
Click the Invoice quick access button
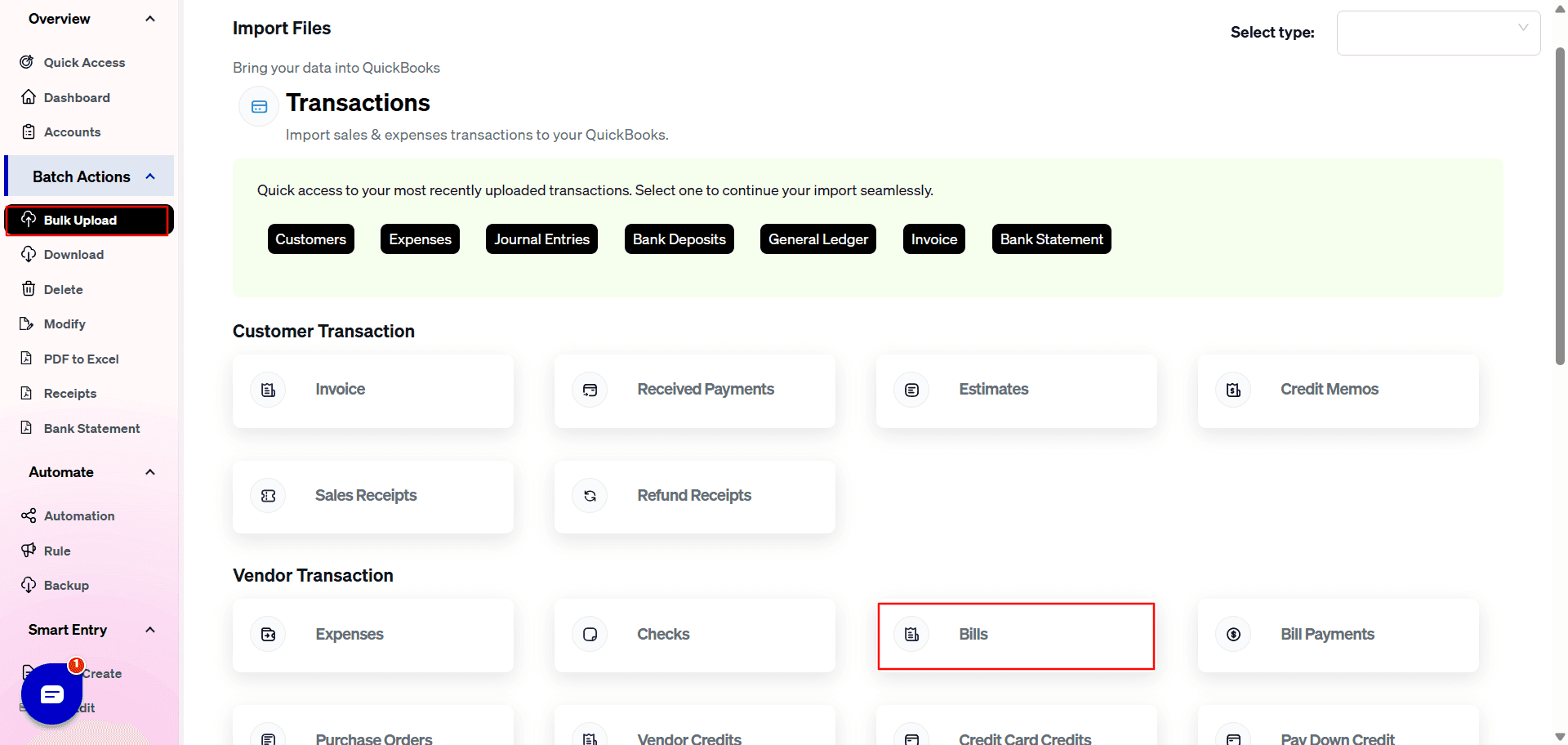coord(934,239)
